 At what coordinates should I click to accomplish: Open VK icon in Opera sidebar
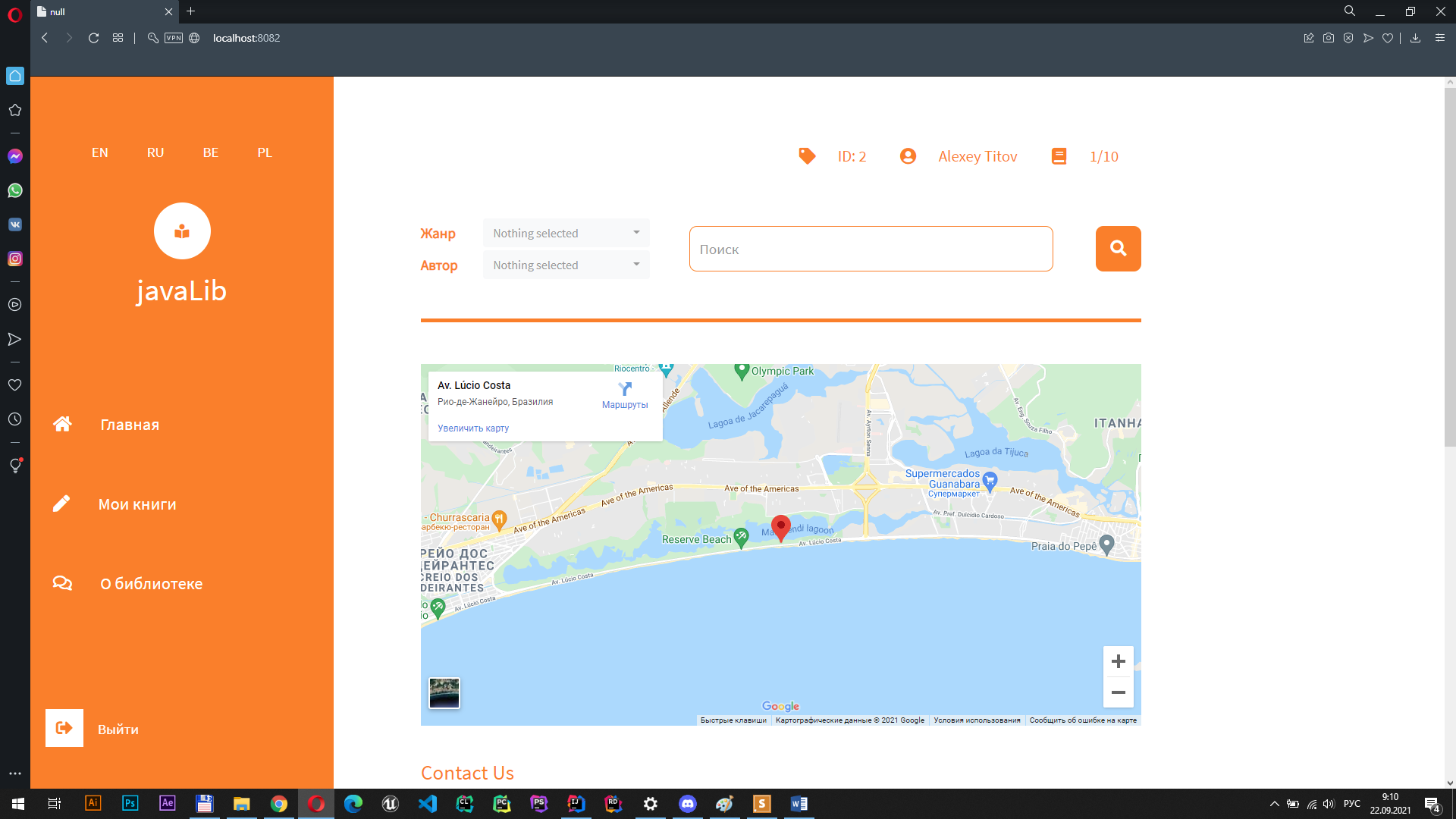(15, 224)
